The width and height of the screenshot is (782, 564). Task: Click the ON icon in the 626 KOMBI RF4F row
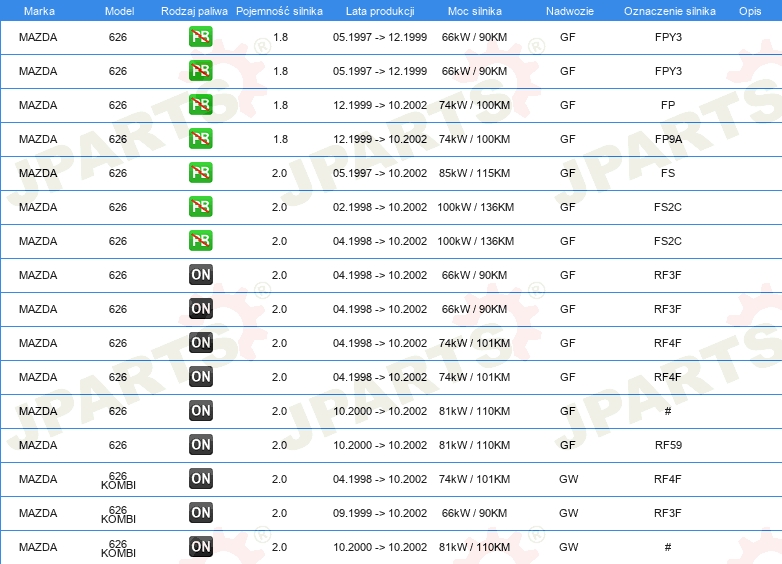[200, 478]
